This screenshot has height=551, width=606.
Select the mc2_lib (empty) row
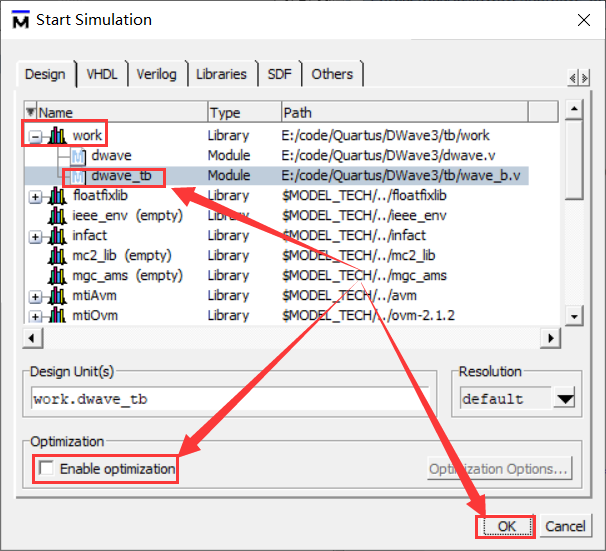coord(122,255)
